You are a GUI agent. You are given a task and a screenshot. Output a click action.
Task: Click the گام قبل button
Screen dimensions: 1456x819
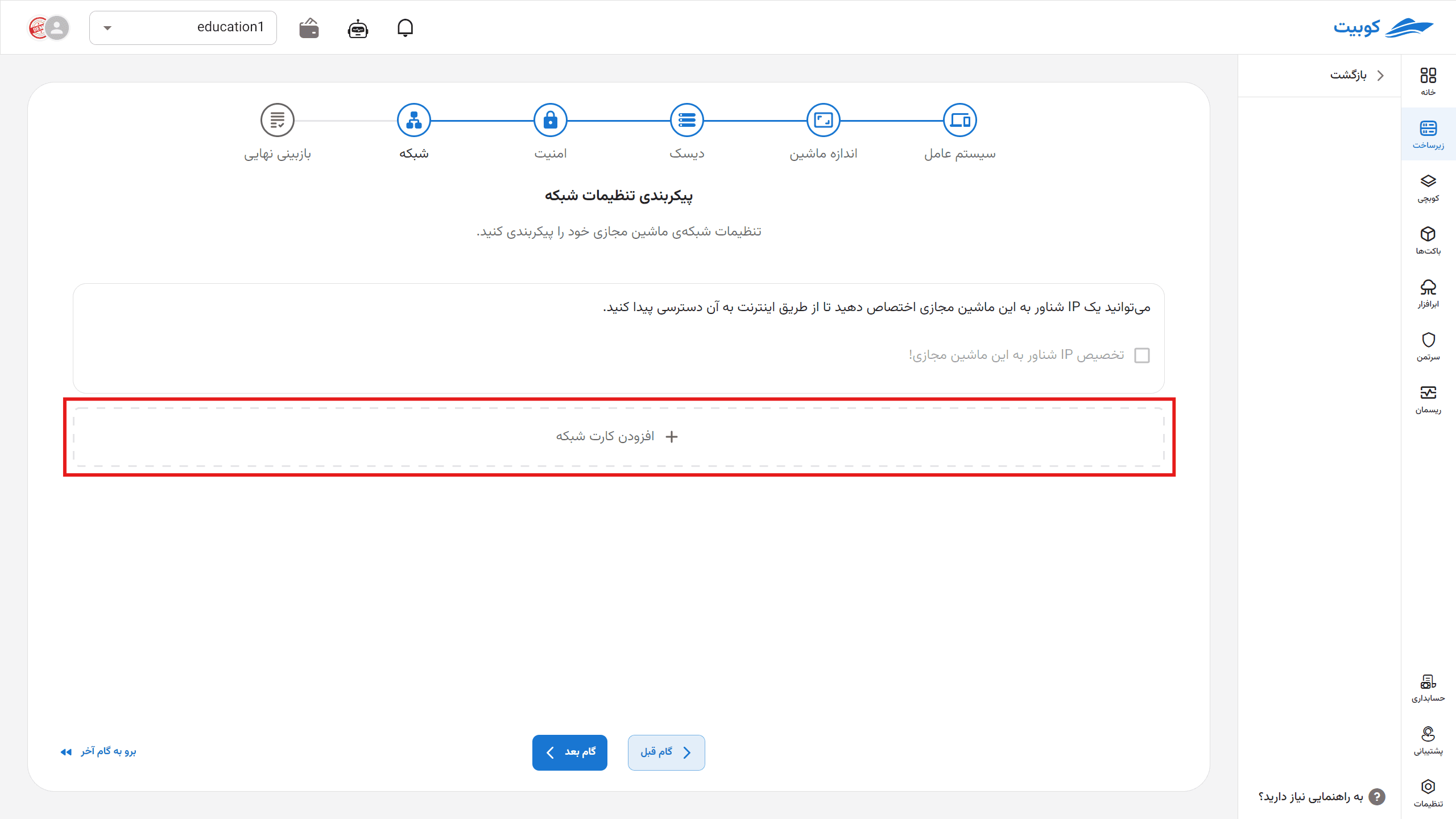point(666,752)
